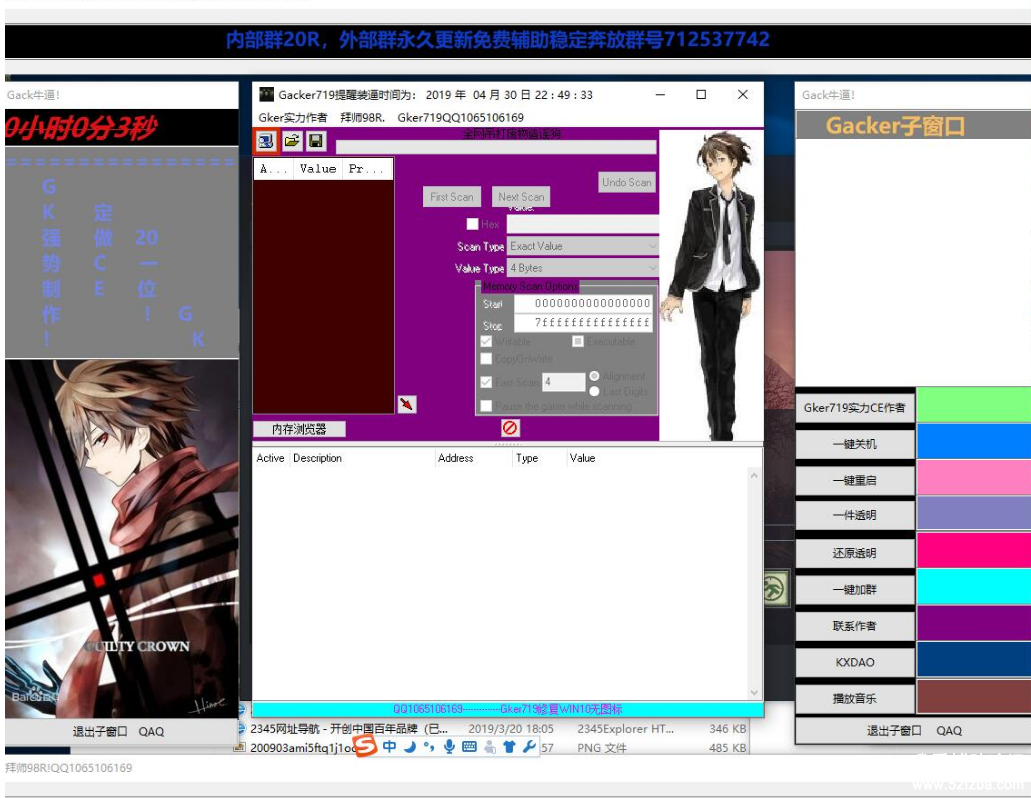Click the Sogou S logo on input bar
The height and width of the screenshot is (798, 1031).
tap(366, 745)
